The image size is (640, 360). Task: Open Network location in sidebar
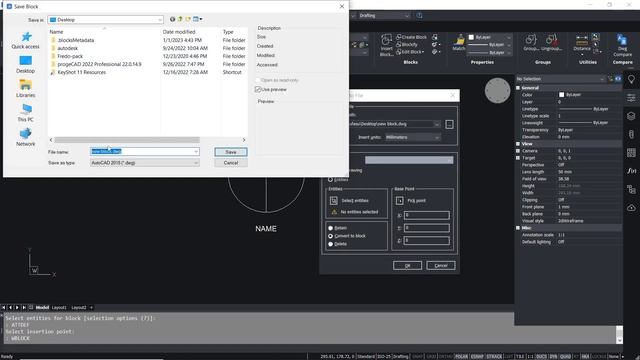25,138
